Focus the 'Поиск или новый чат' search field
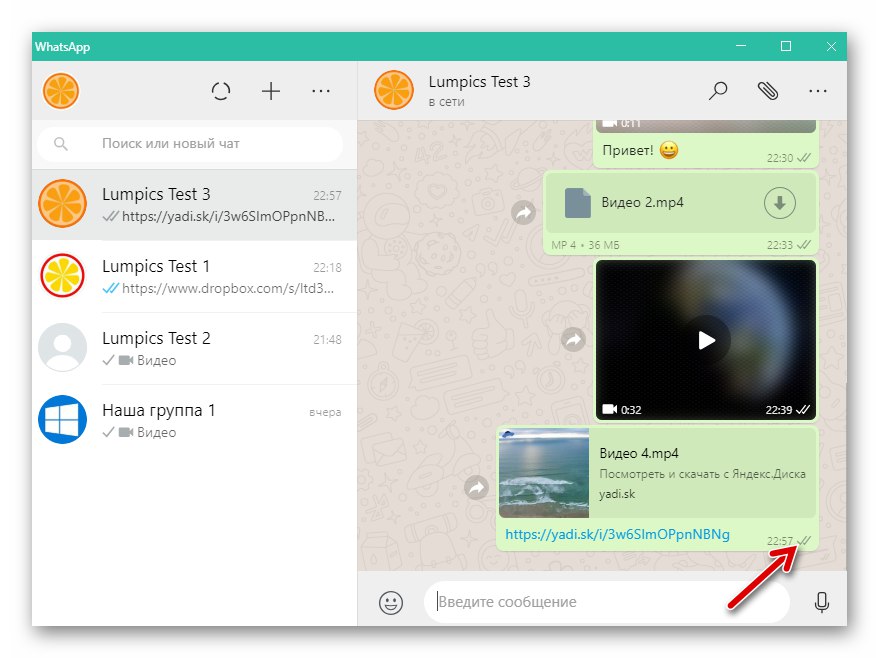Image resolution: width=879 pixels, height=658 pixels. point(190,143)
